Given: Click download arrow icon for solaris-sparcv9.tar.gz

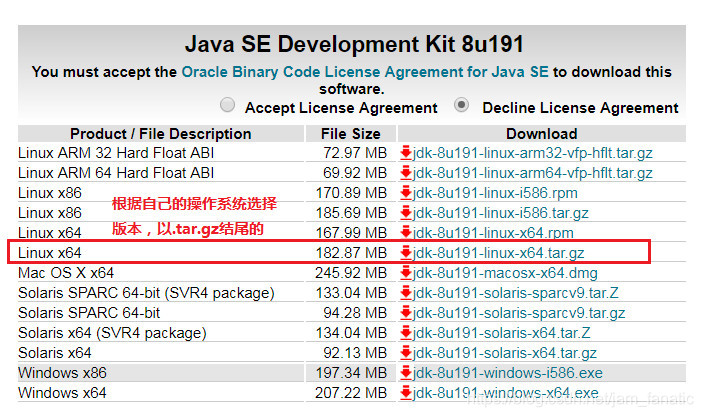Looking at the screenshot, I should coord(406,313).
